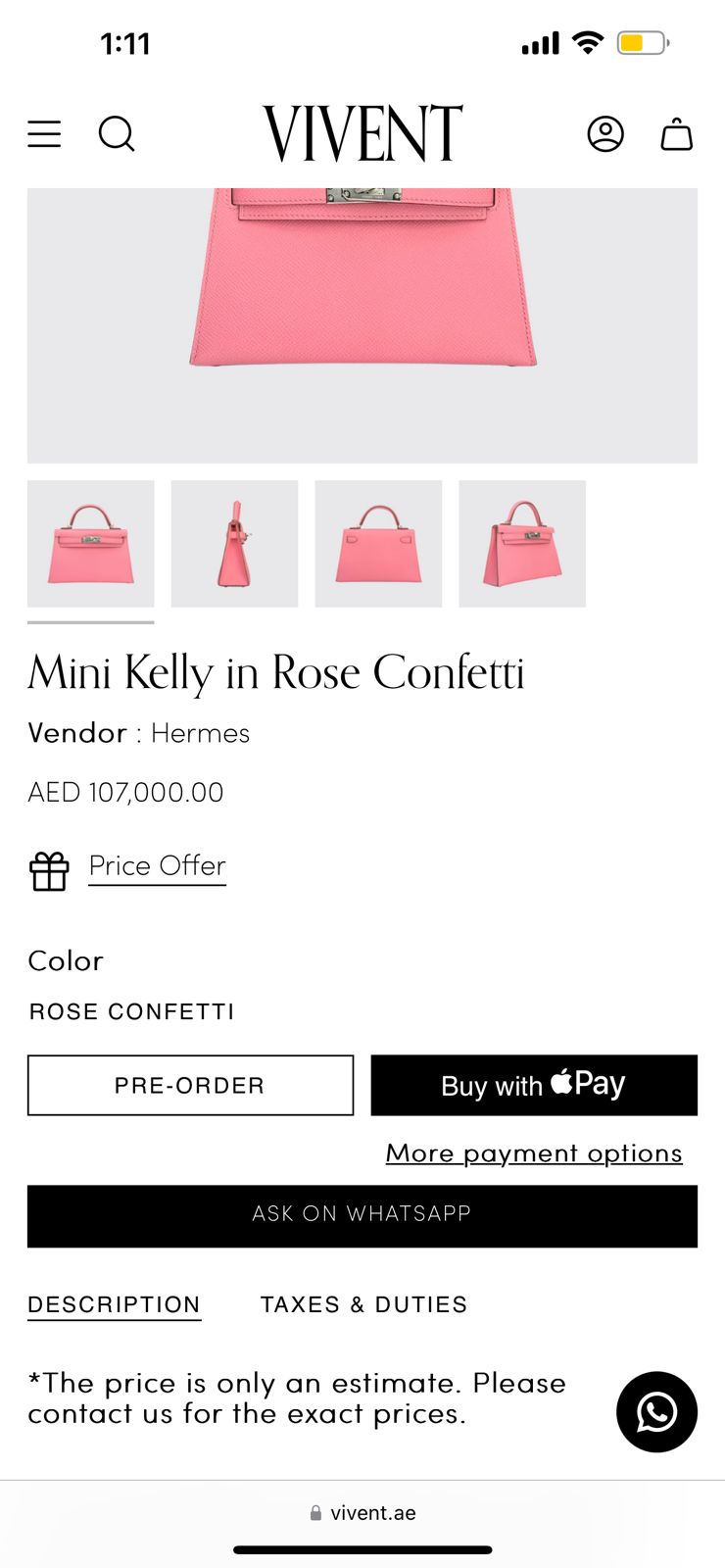Tap the battery indicator in the status bar
The width and height of the screenshot is (725, 1568).
coord(641,42)
